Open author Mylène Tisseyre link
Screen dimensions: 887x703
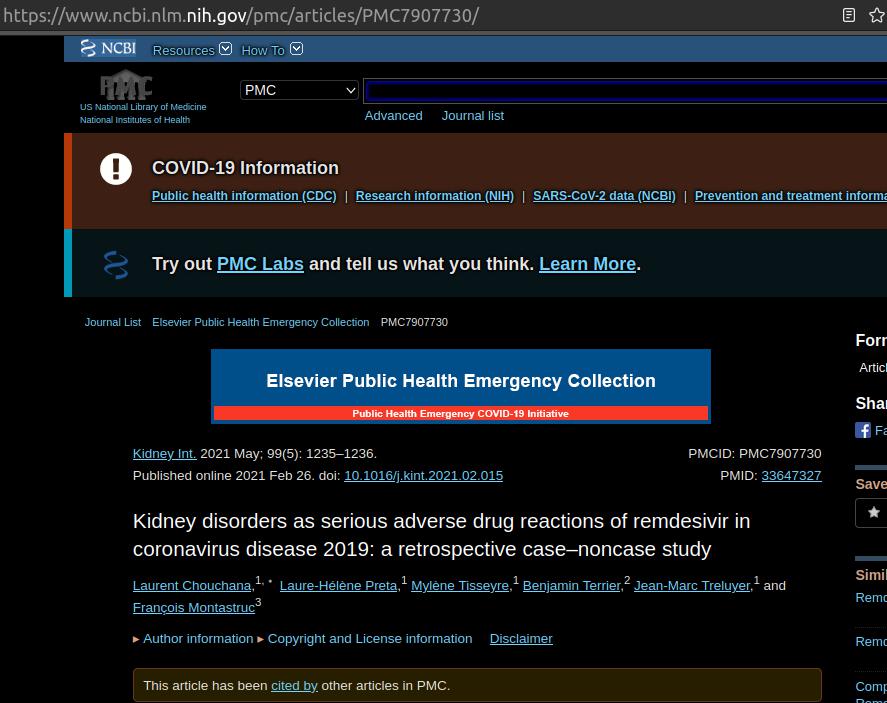[460, 586]
